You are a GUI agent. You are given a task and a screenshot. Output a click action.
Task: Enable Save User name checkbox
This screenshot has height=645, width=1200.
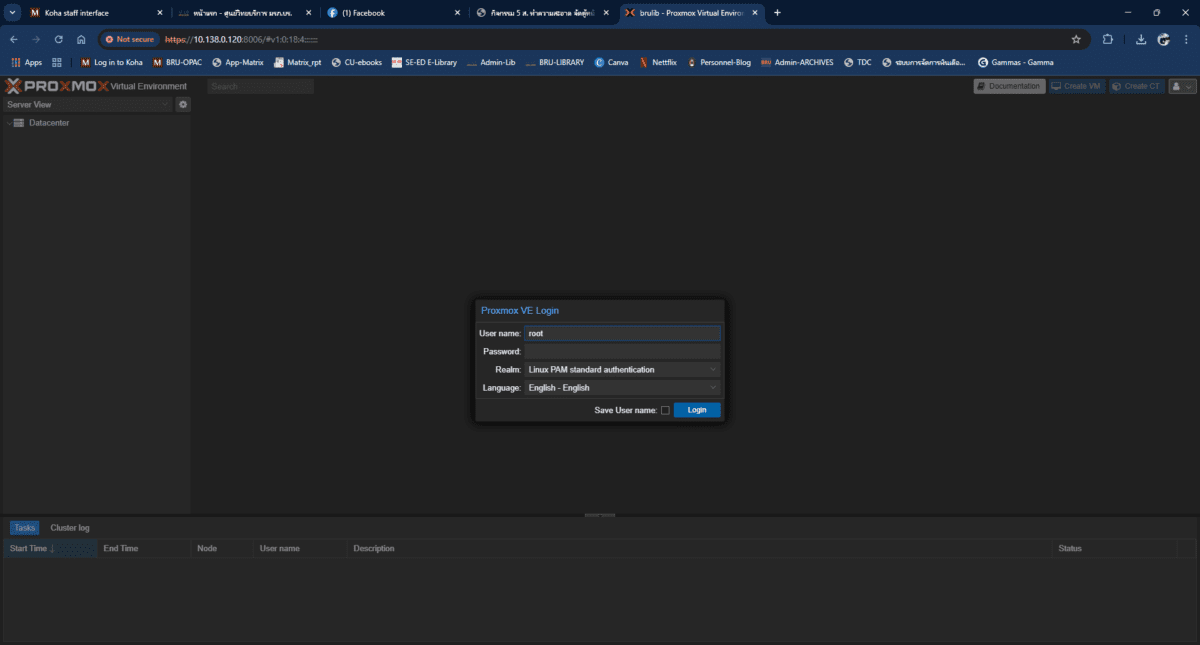pos(665,410)
